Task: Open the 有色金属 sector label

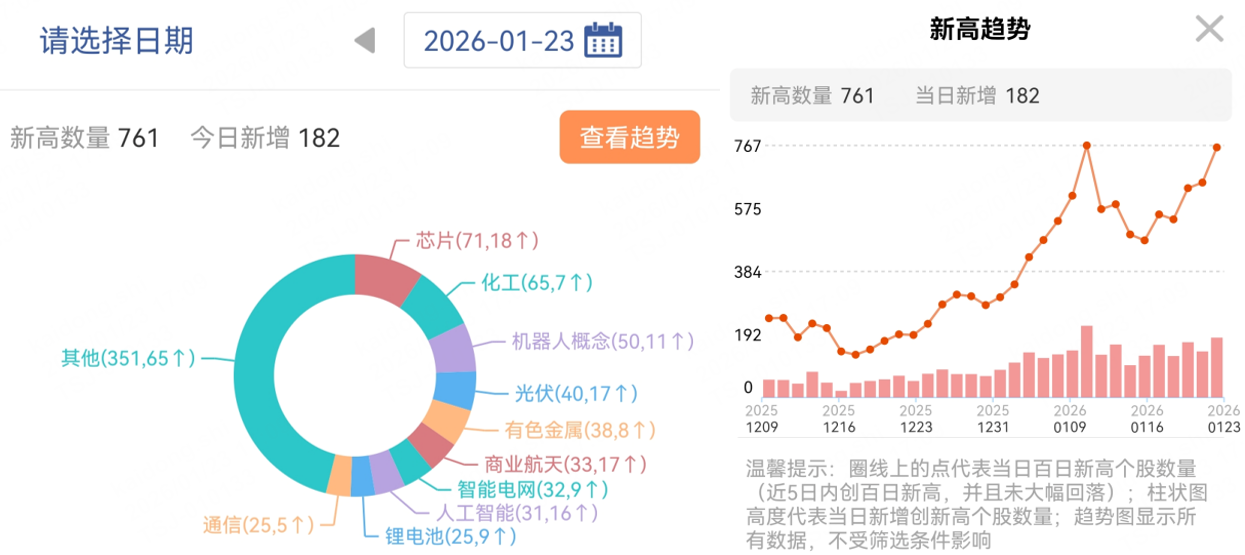Action: 580,430
